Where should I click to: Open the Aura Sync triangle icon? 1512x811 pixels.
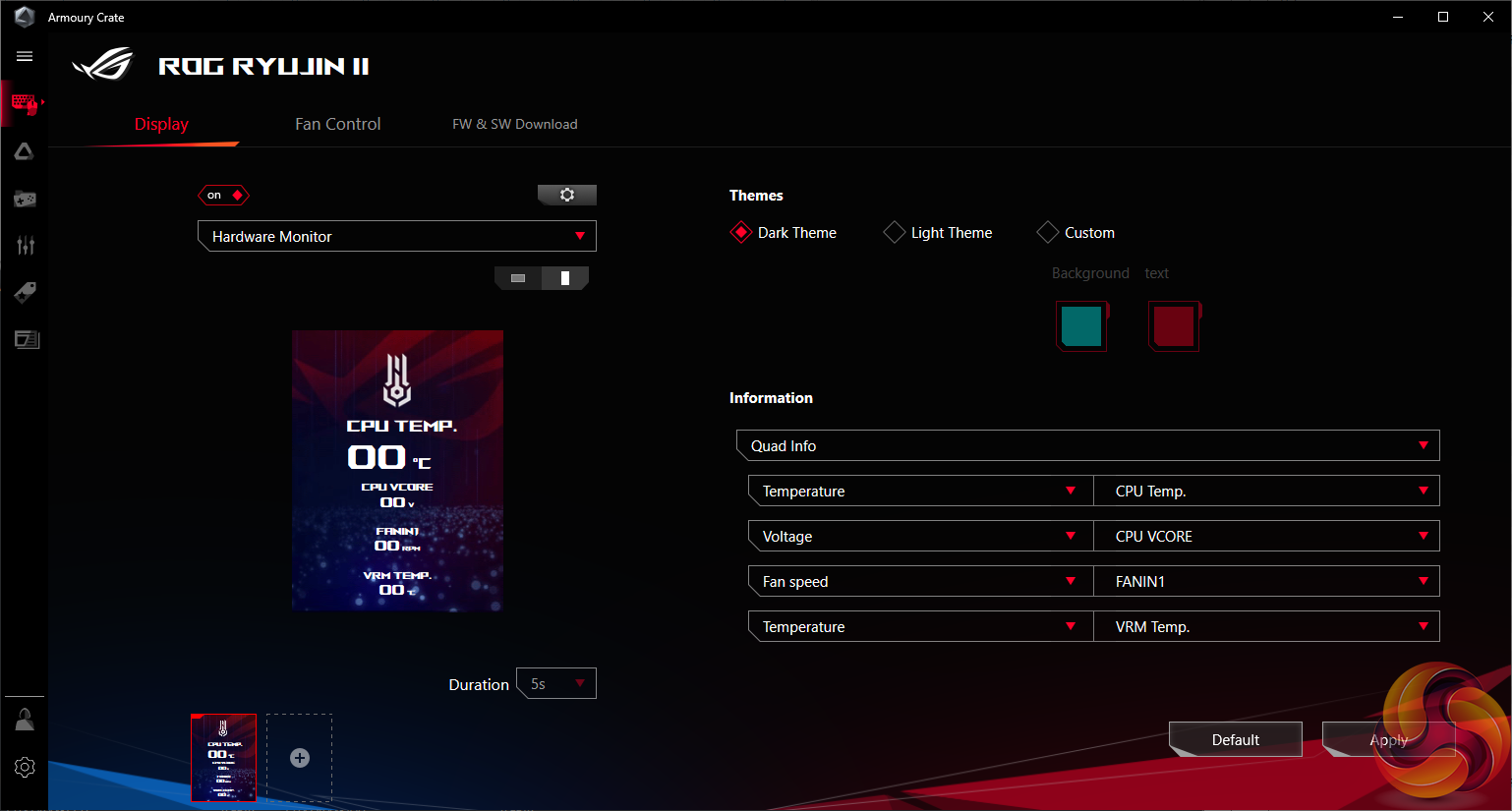coord(25,151)
